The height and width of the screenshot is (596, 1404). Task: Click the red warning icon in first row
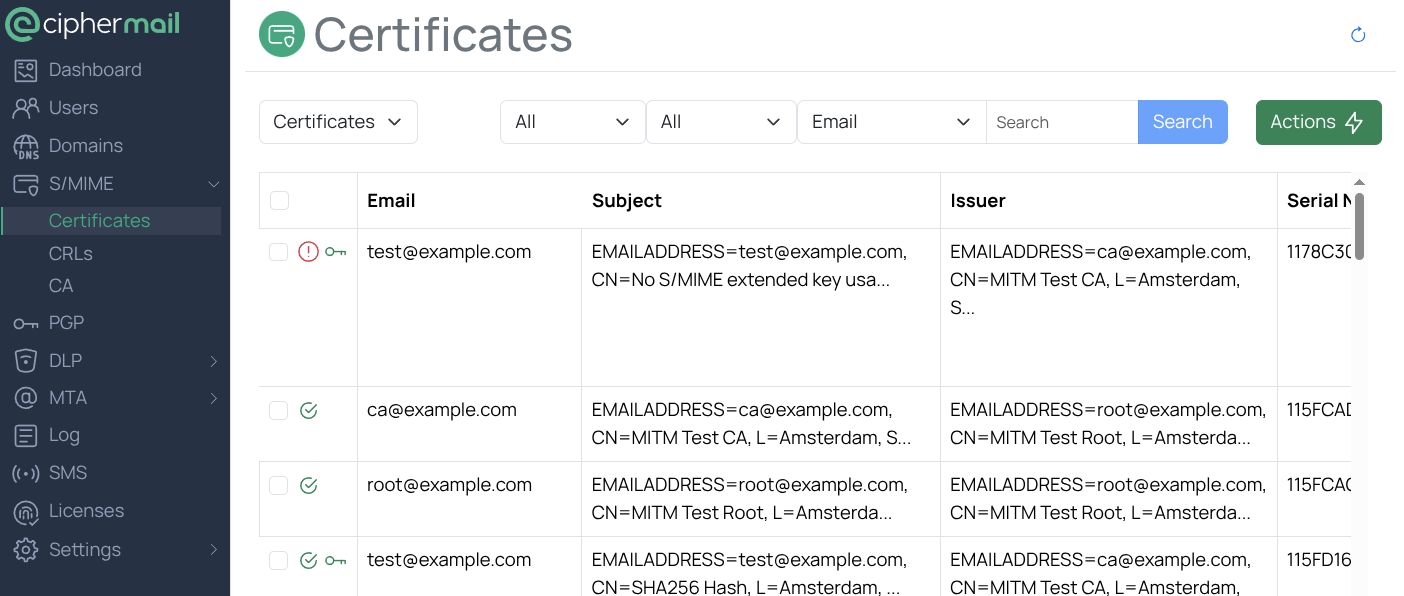coord(308,252)
